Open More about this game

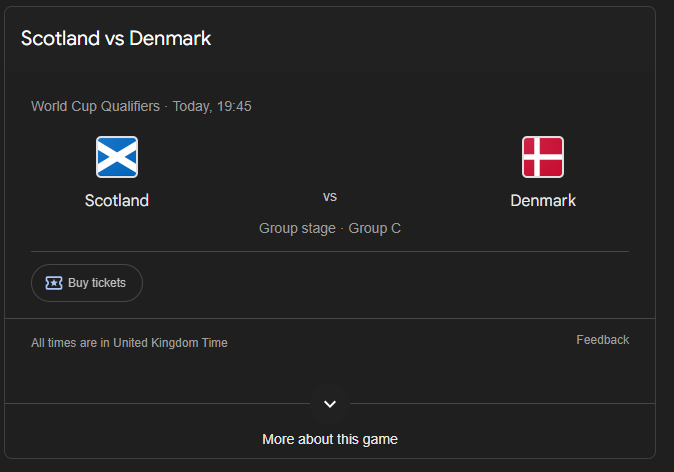(x=330, y=439)
